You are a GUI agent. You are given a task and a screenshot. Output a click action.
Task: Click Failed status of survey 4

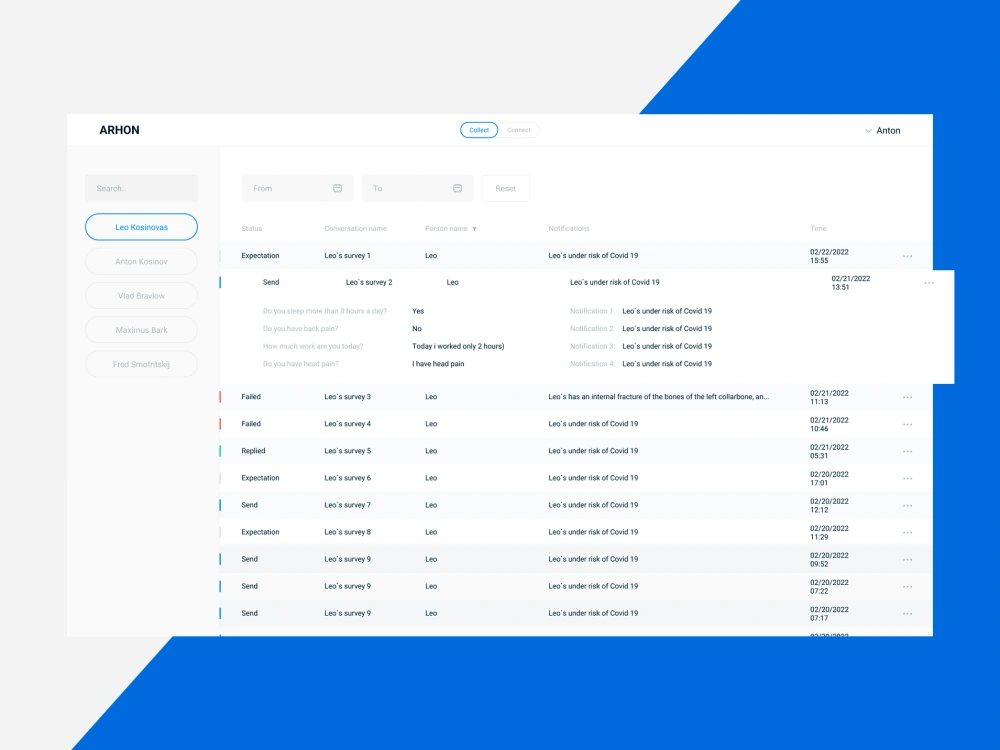[251, 423]
